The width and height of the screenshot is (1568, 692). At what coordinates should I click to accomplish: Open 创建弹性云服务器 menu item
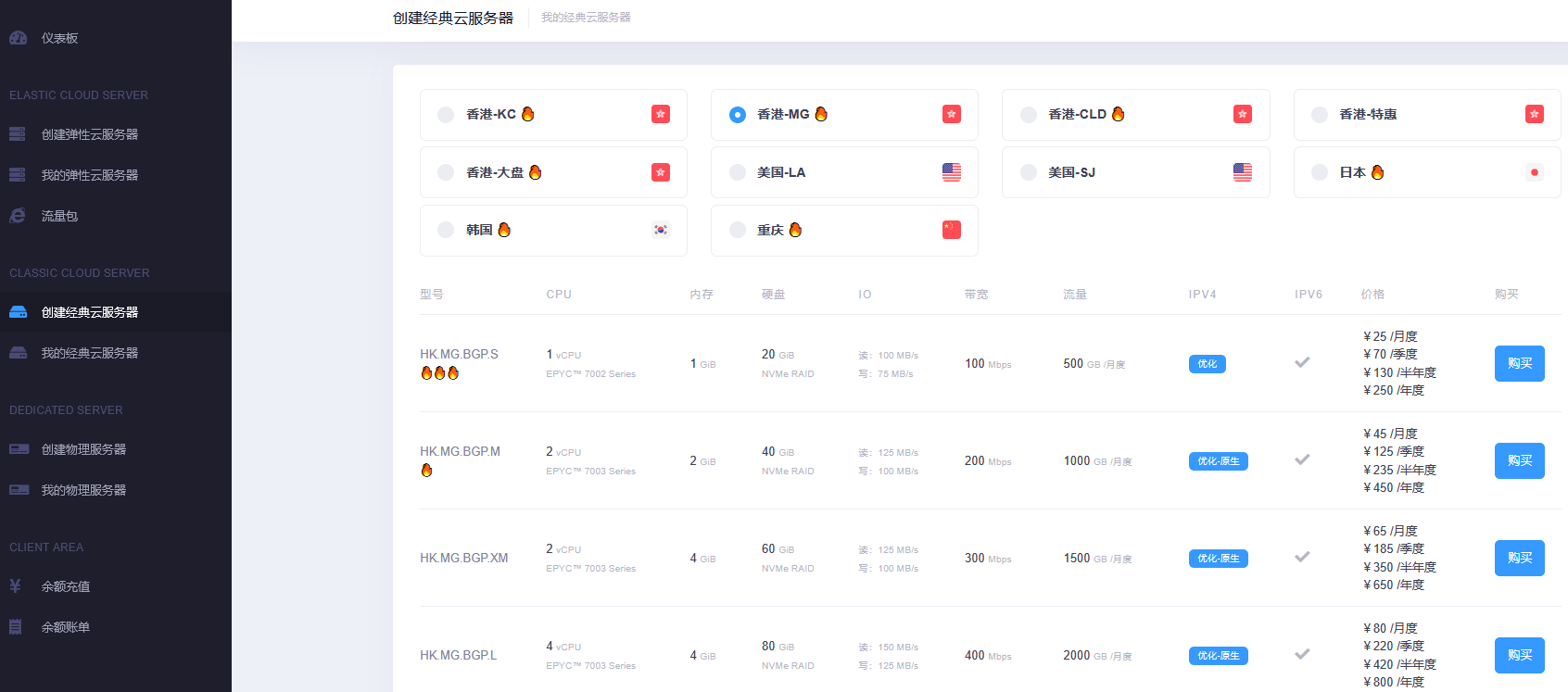click(116, 134)
